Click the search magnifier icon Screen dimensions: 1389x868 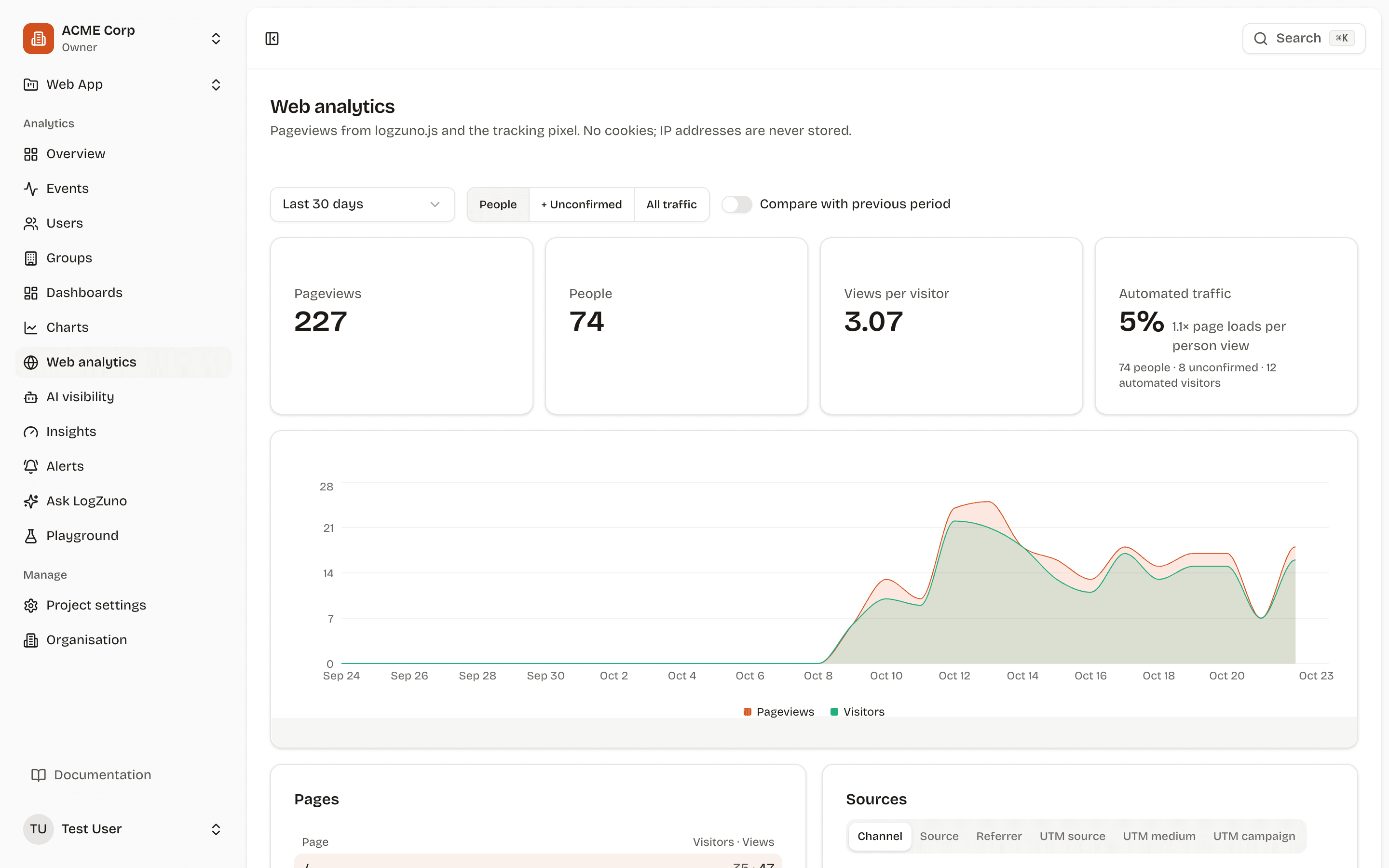point(1260,39)
